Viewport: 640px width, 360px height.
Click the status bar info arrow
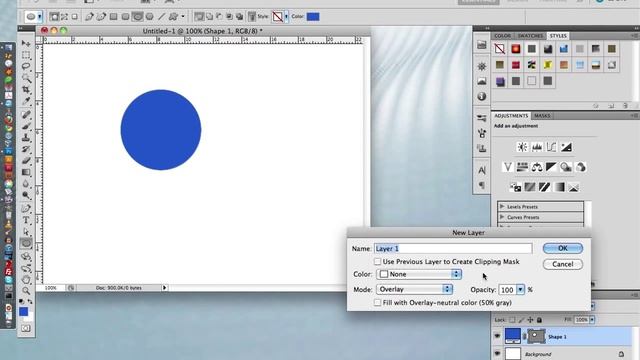point(164,288)
